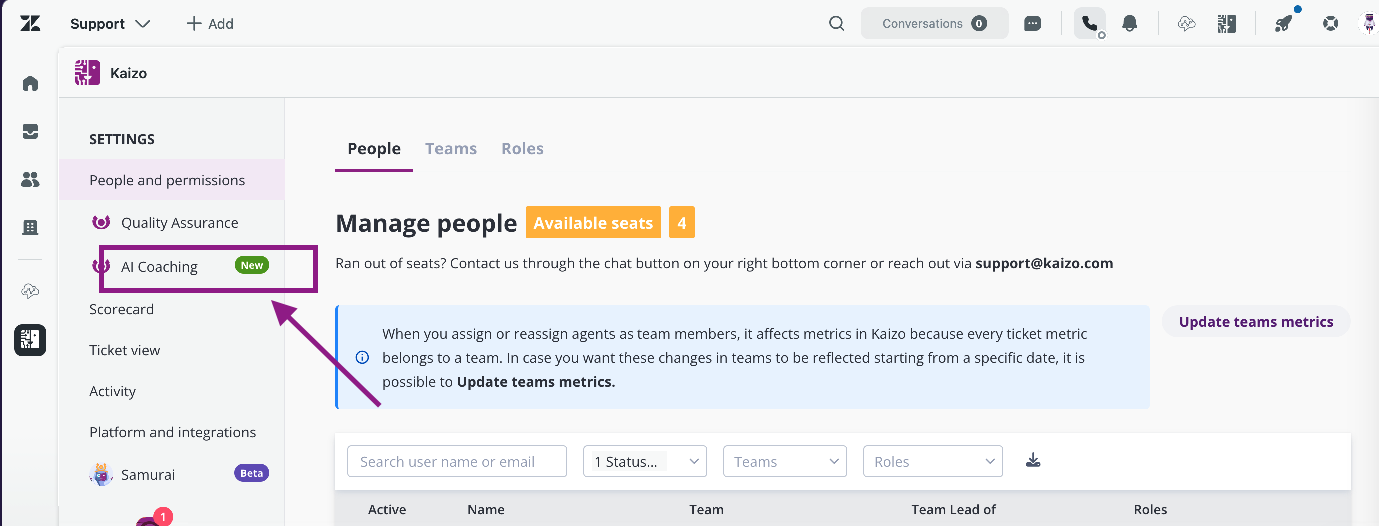Screen dimensions: 1379x526
Task: Open the Organizations building icon in sidebar
Action: tap(30, 228)
